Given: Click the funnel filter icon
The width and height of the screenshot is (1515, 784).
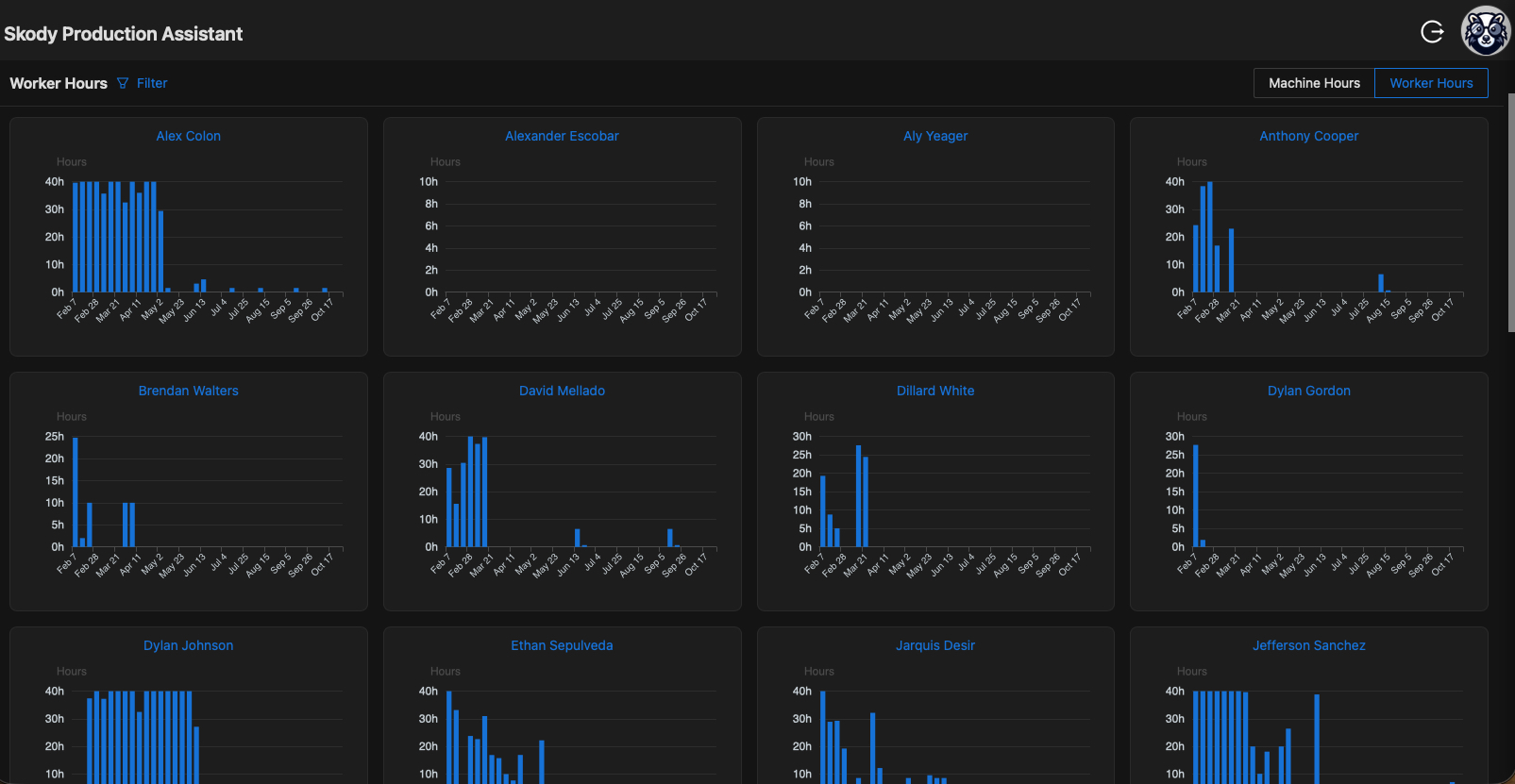Looking at the screenshot, I should [x=123, y=83].
